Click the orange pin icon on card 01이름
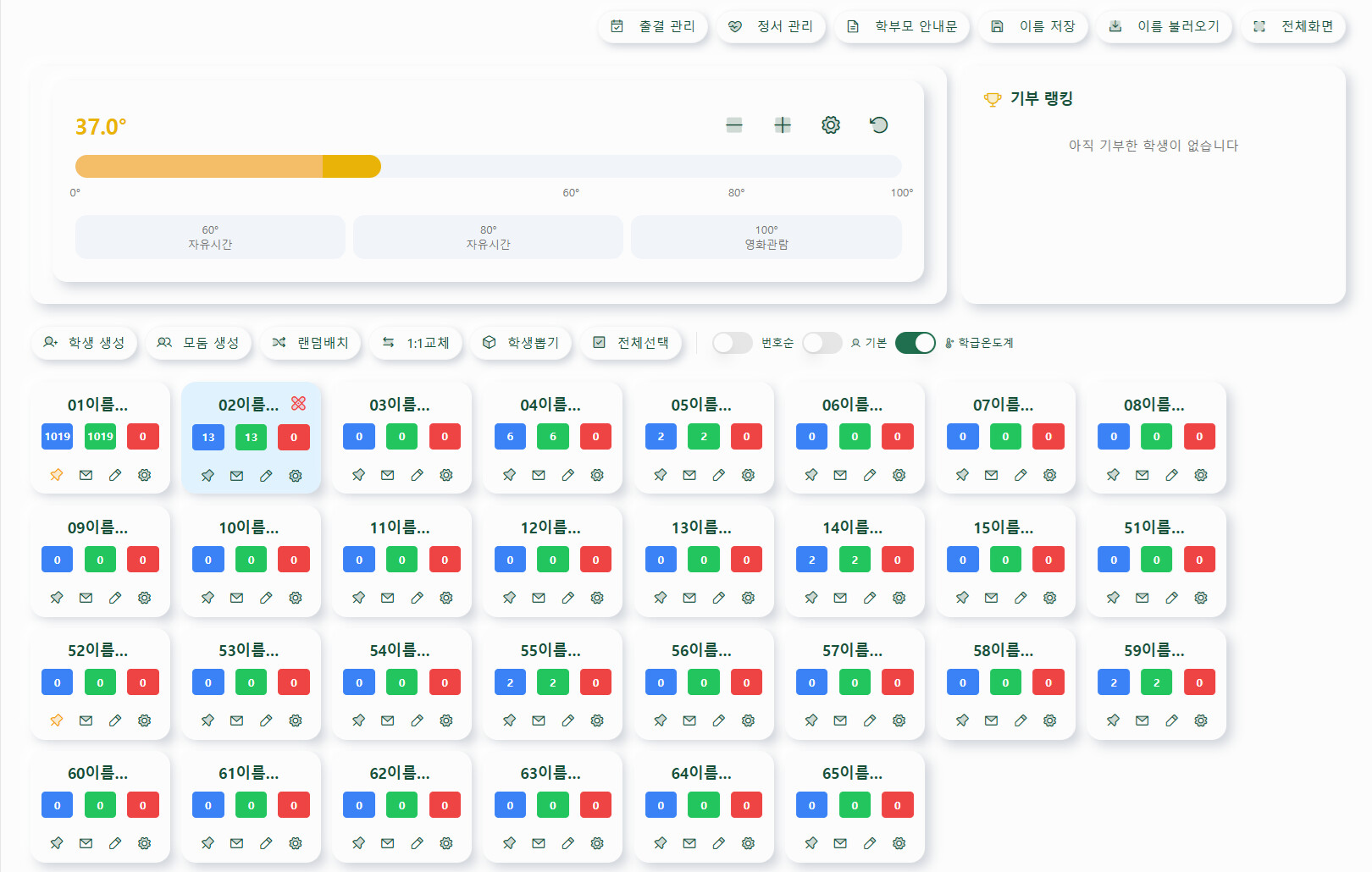This screenshot has height=872, width=1372. click(57, 475)
